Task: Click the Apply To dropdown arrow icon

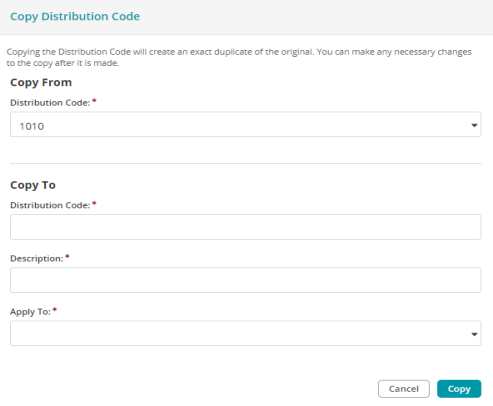Action: coord(474,334)
